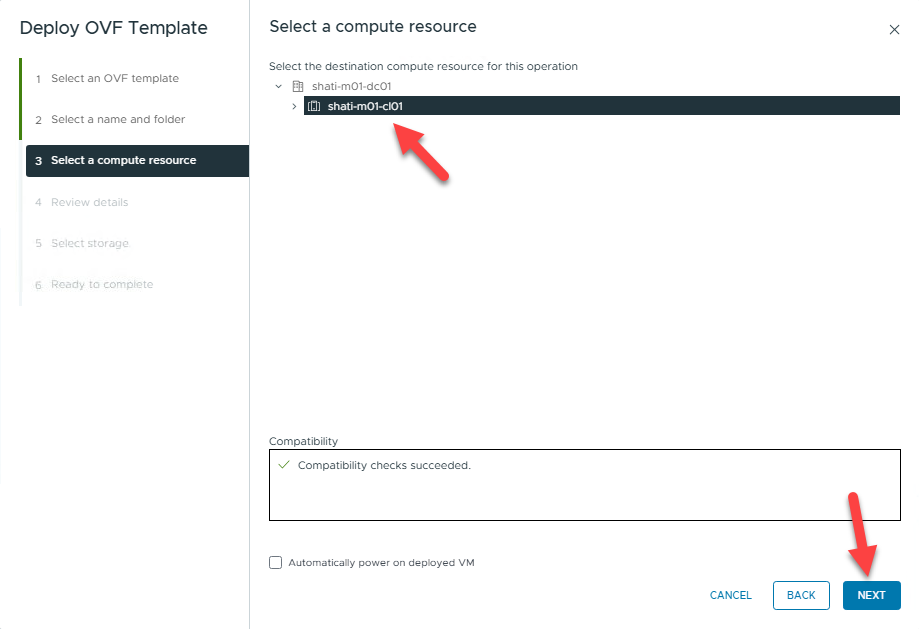This screenshot has height=629, width=919.
Task: Collapse the shati-m01-dc01 datacenter node
Action: pos(278,86)
